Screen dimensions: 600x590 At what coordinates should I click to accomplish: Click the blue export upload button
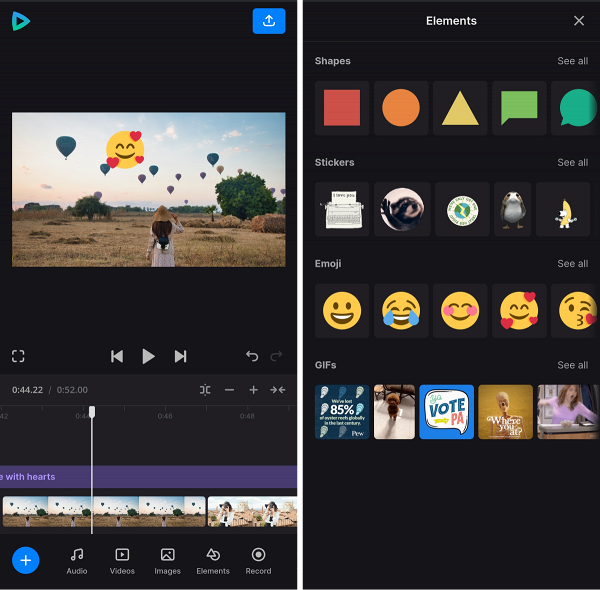click(x=269, y=21)
